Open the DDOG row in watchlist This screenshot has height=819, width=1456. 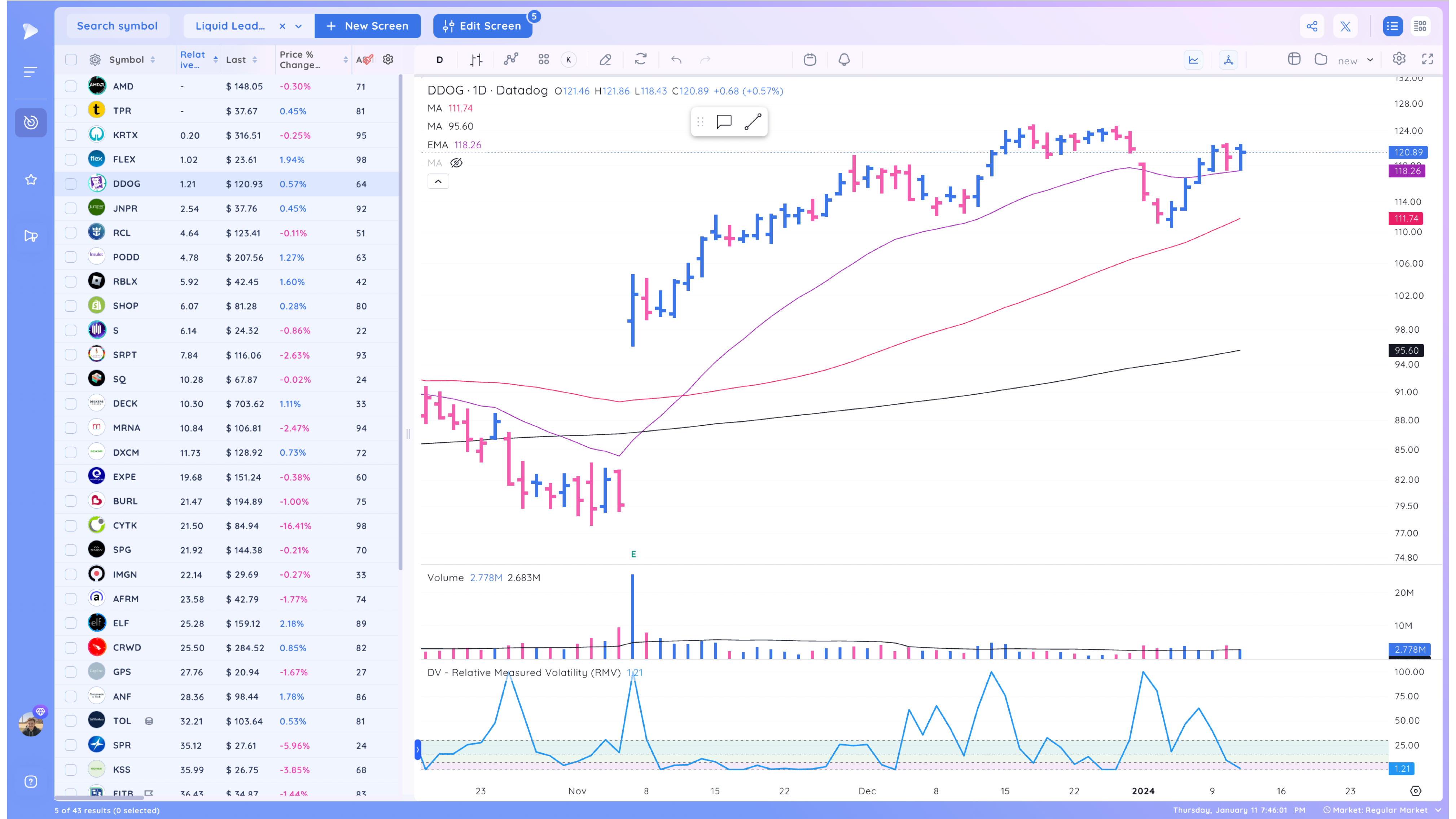click(x=227, y=184)
